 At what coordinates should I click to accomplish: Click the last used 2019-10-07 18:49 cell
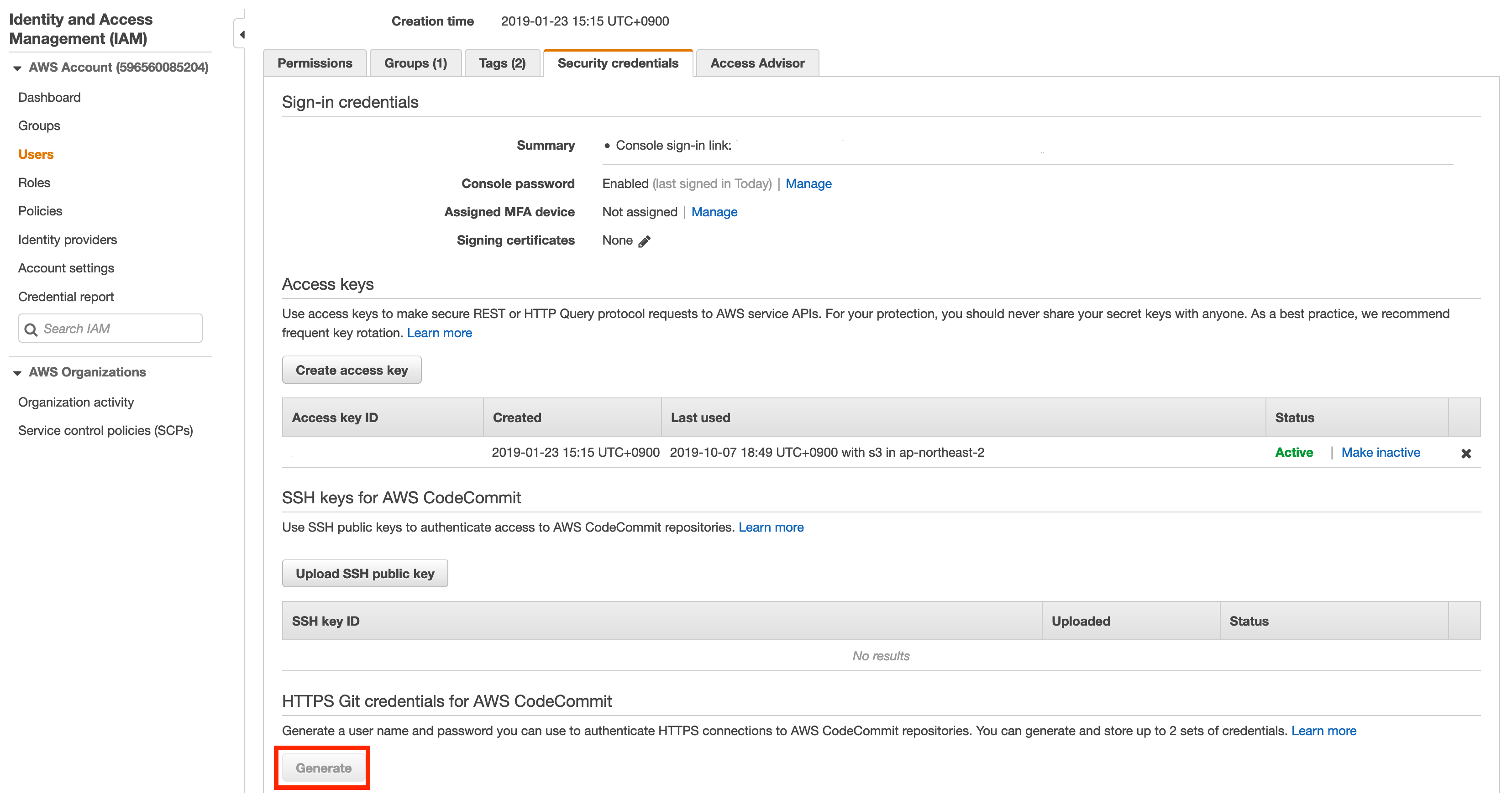[826, 453]
